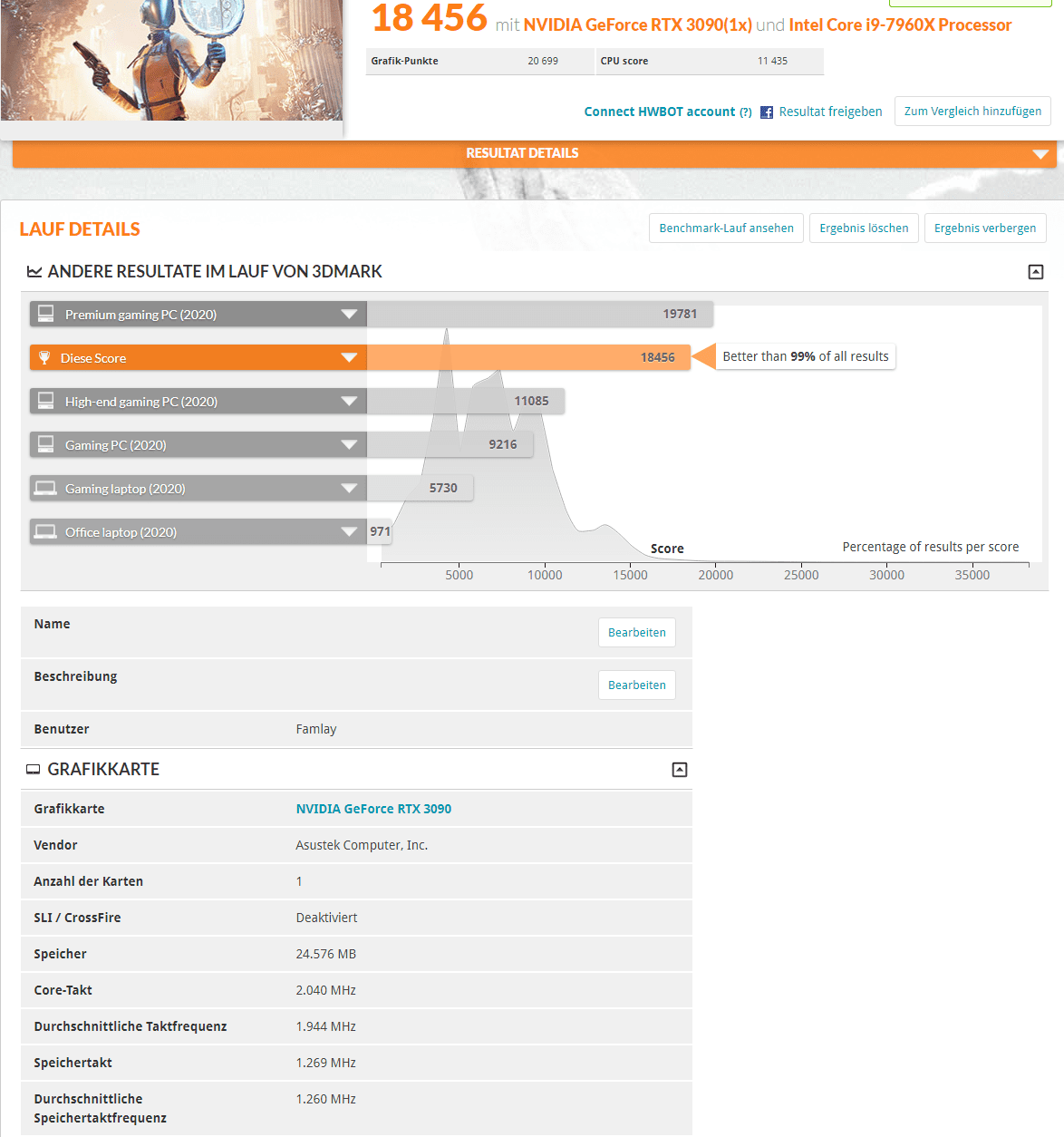Viewport: 1064px width, 1137px height.
Task: Click the large 18 456 score
Action: coord(429,18)
